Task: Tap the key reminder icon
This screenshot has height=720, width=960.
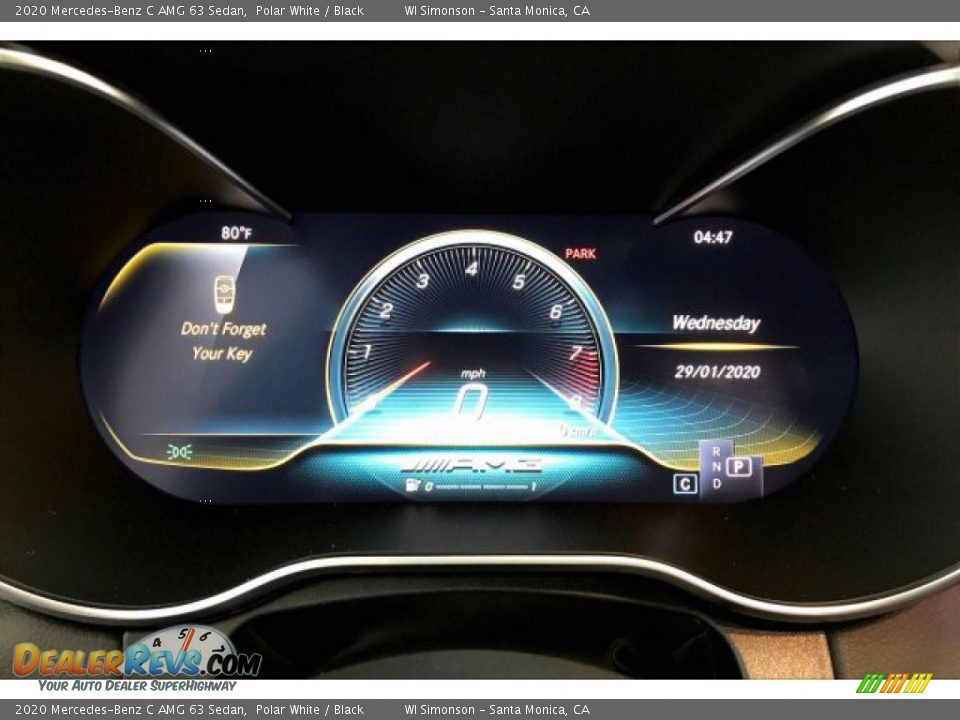Action: pos(223,294)
